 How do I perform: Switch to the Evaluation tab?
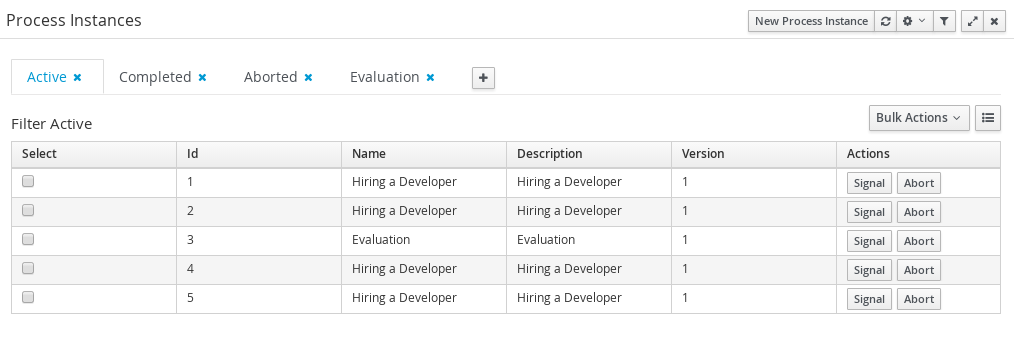[385, 77]
